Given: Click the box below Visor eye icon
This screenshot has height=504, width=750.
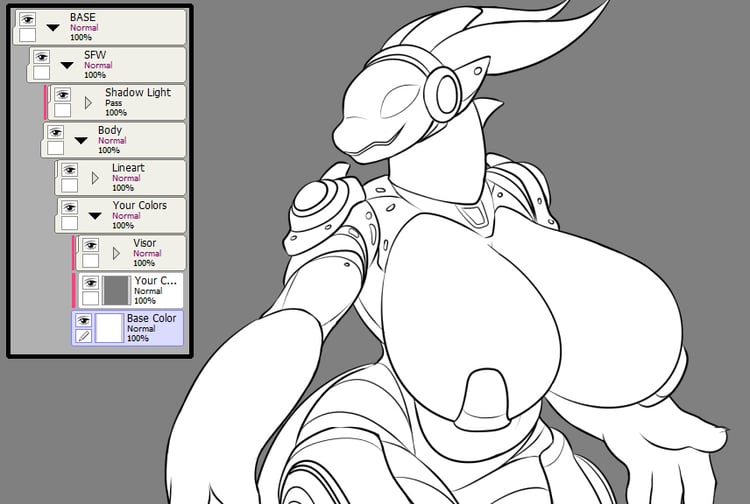Looking at the screenshot, I should pos(90,261).
